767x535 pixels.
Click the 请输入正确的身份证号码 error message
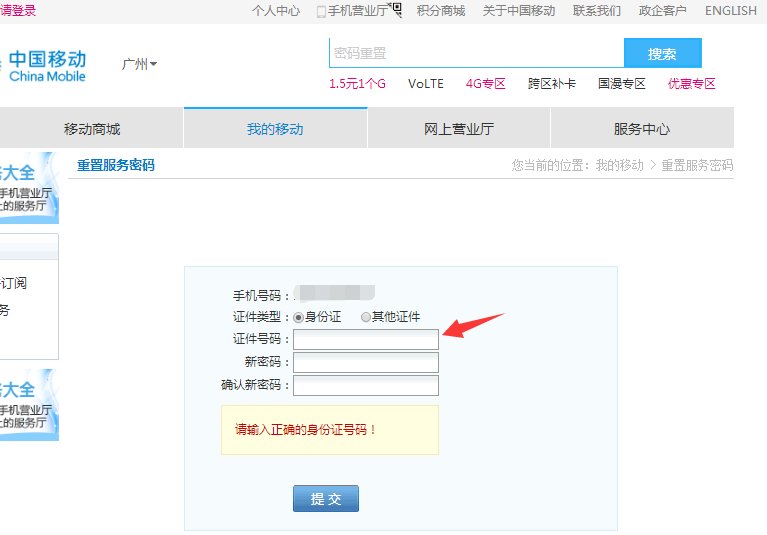pyautogui.click(x=306, y=430)
